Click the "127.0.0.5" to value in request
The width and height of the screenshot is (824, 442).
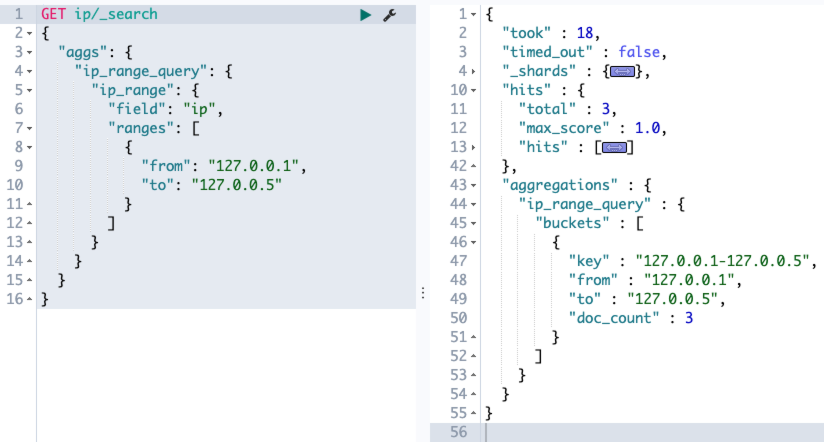236,185
